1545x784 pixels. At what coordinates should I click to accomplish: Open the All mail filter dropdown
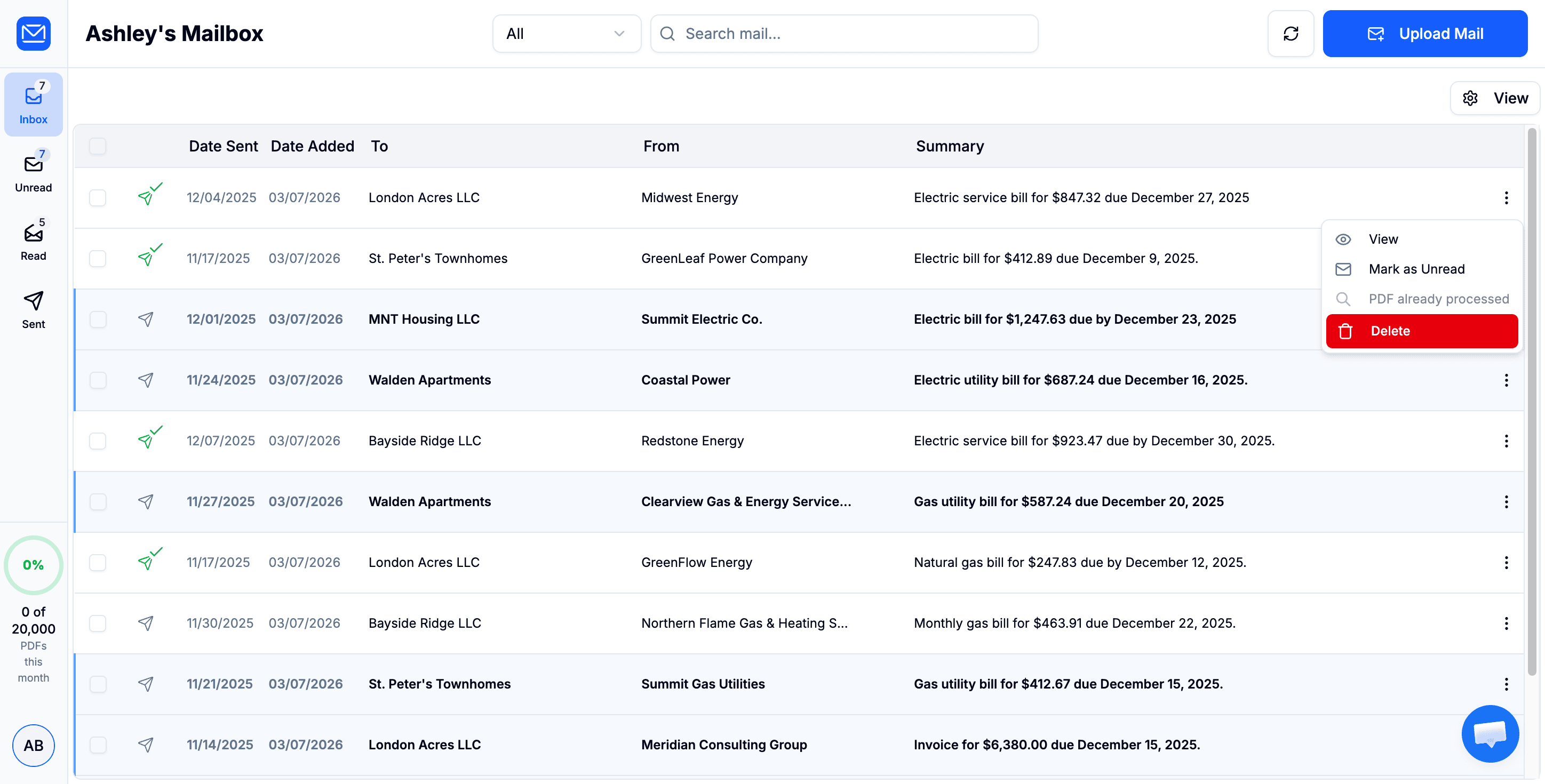click(566, 34)
